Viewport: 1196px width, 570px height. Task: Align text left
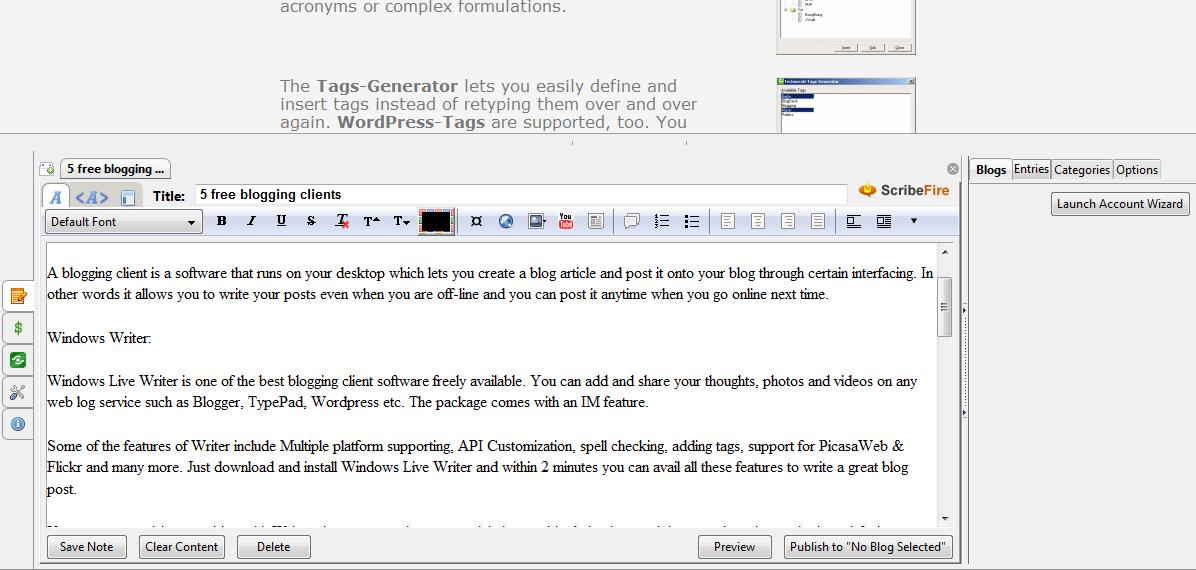[x=728, y=221]
